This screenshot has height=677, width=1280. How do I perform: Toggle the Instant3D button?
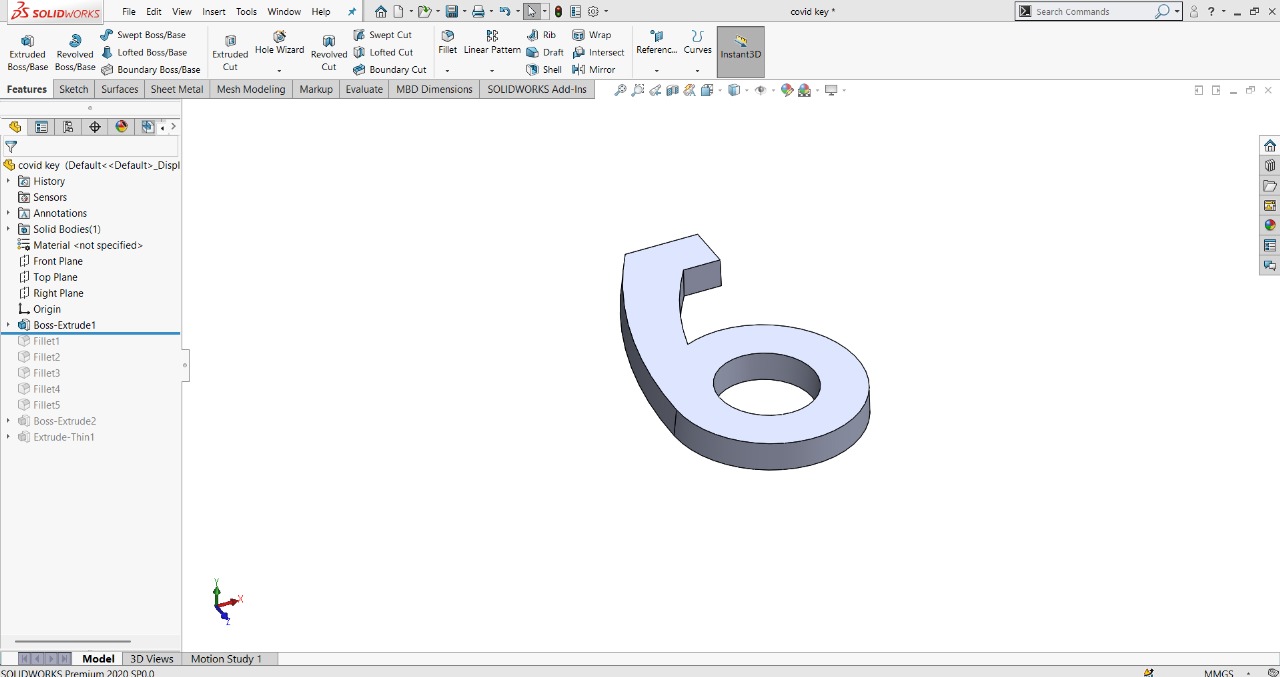click(x=741, y=52)
